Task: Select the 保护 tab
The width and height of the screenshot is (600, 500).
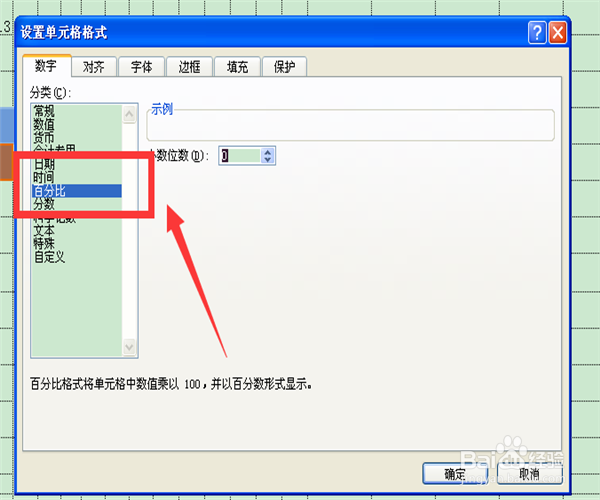Action: point(284,67)
